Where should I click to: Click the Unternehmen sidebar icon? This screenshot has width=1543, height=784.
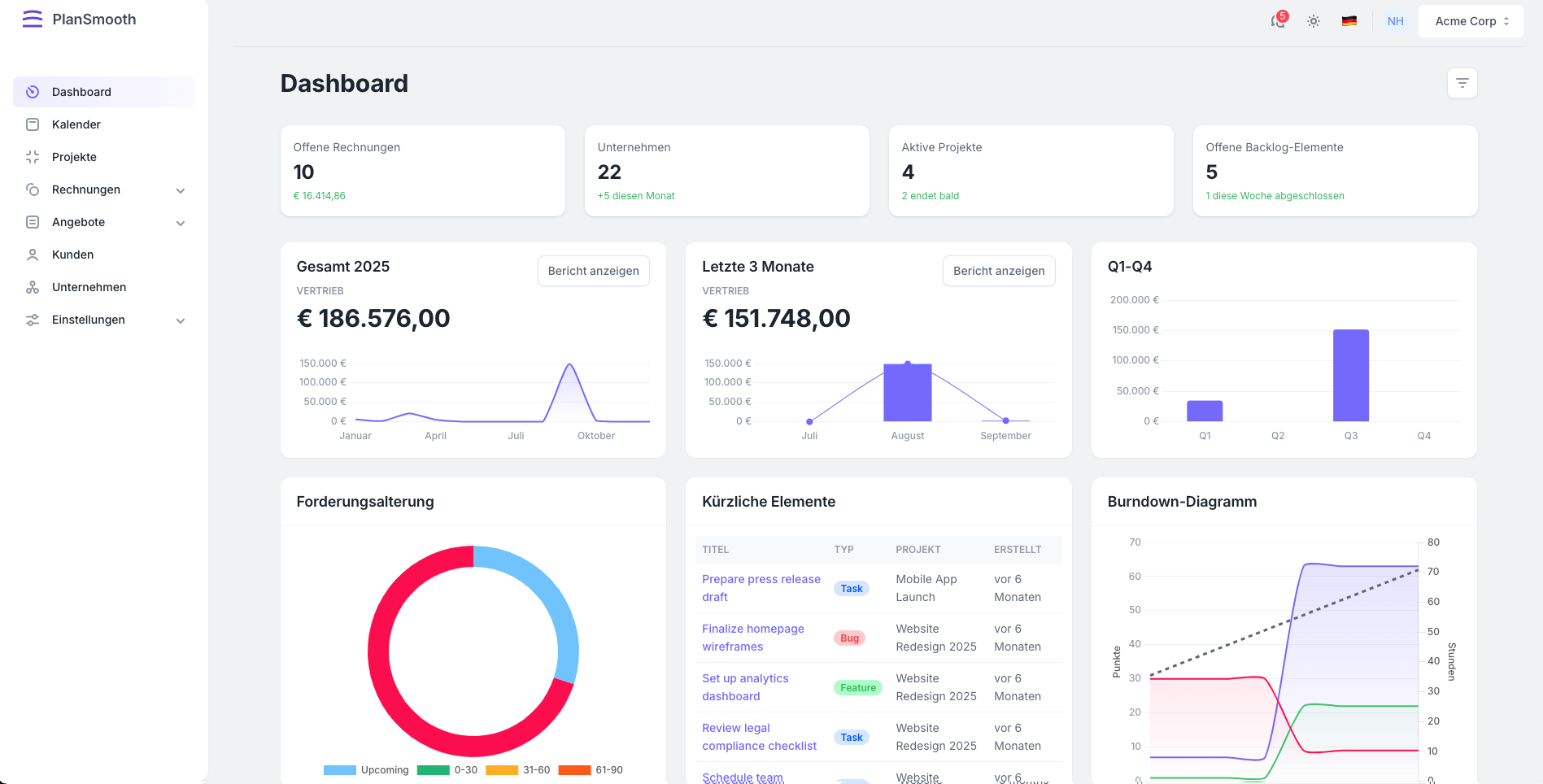pos(33,287)
